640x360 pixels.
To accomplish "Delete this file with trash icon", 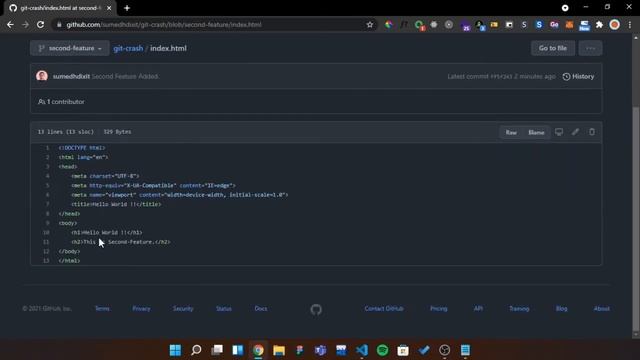I will 592,132.
